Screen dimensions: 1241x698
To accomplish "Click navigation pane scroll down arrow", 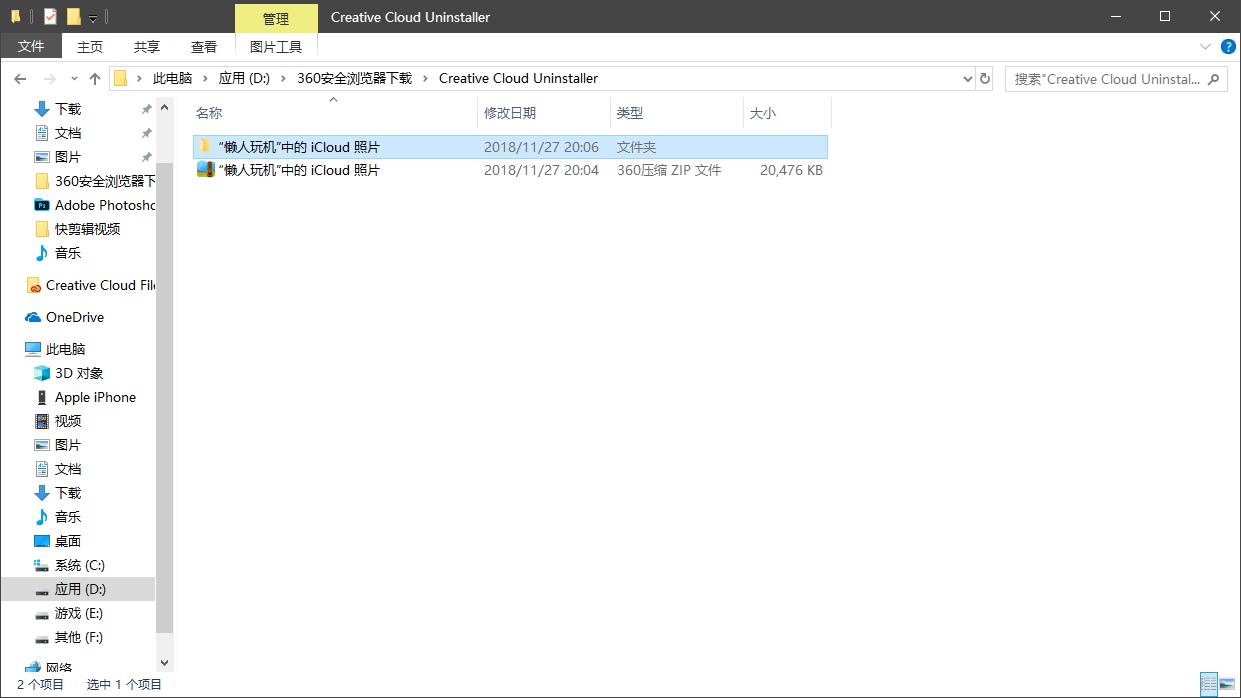I will point(165,662).
